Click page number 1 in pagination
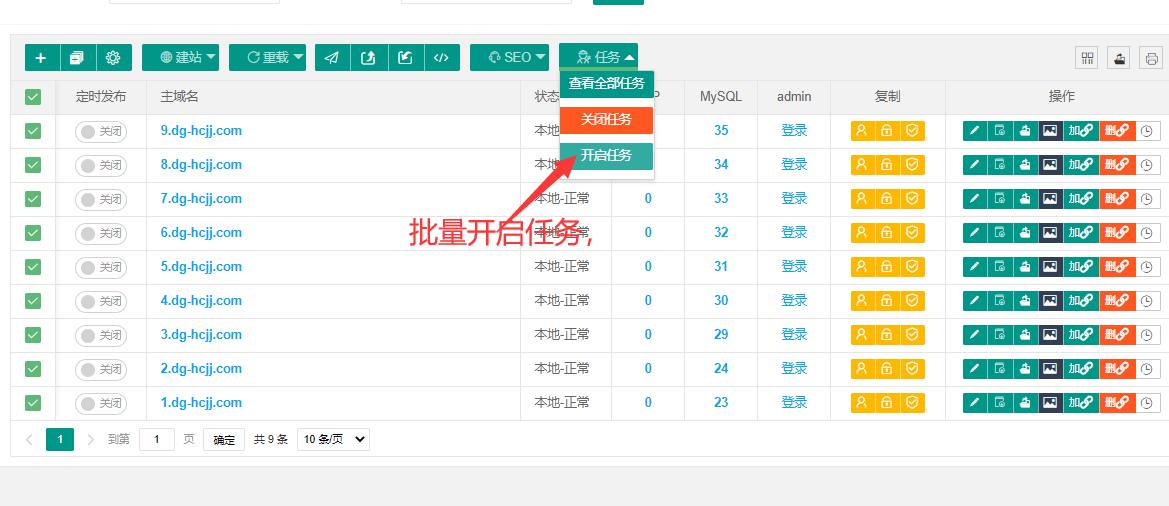The image size is (1169, 506). (60, 440)
